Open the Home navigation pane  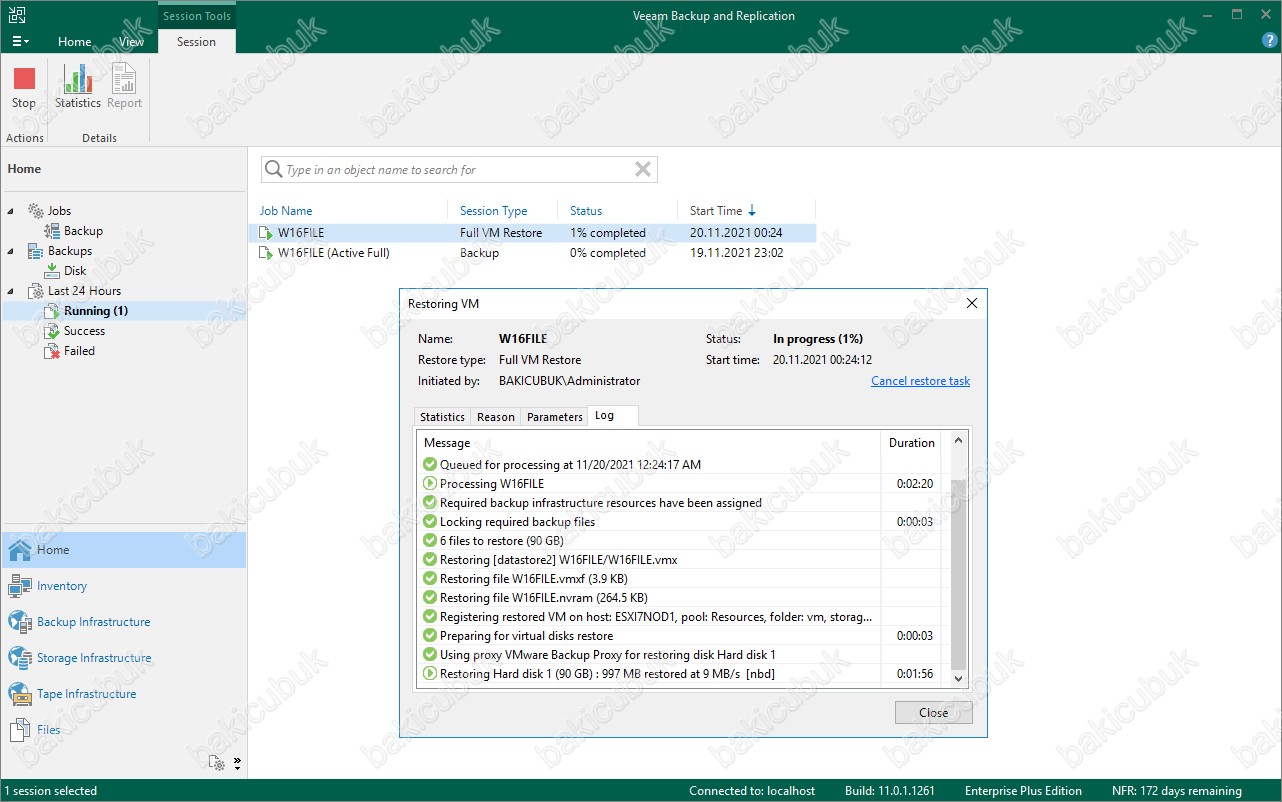click(124, 550)
